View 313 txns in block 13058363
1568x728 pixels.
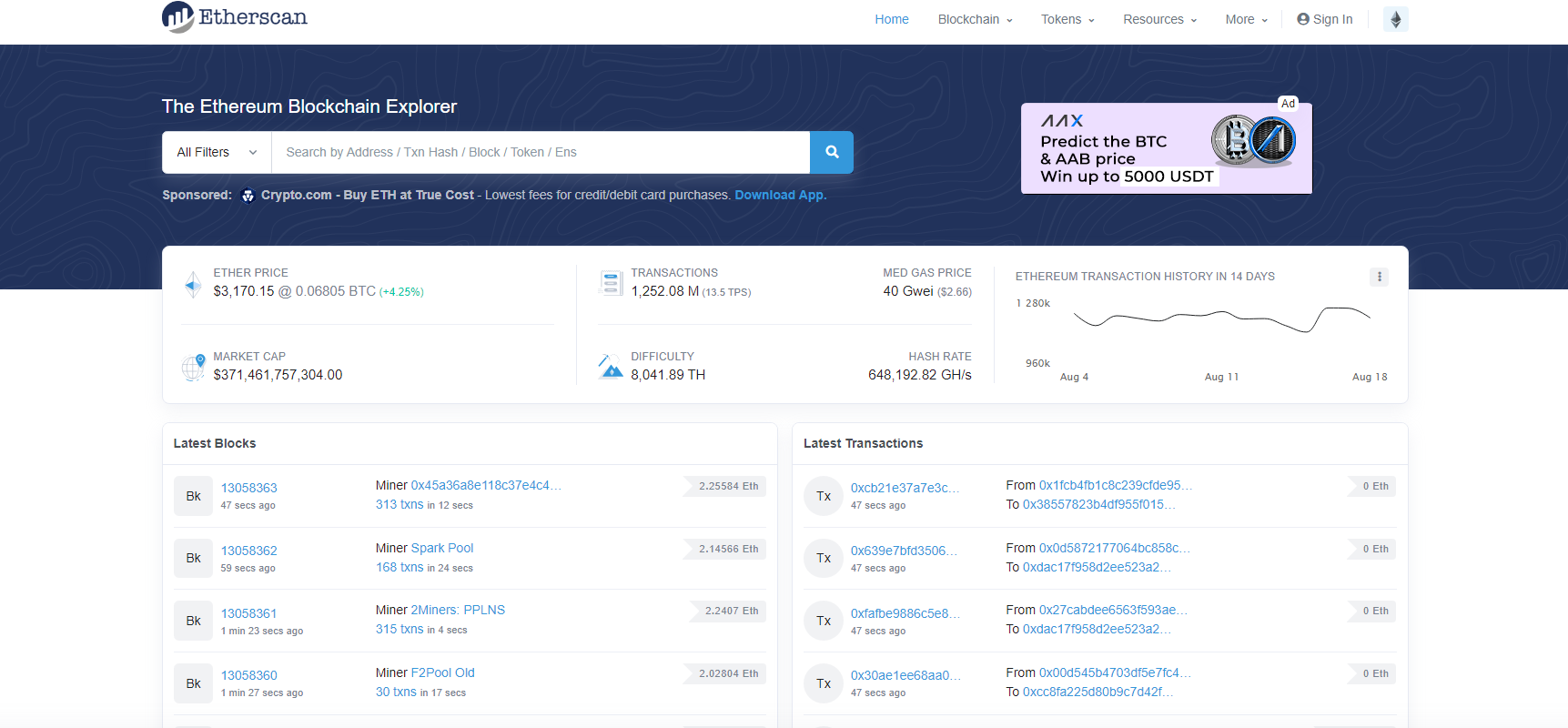point(400,504)
